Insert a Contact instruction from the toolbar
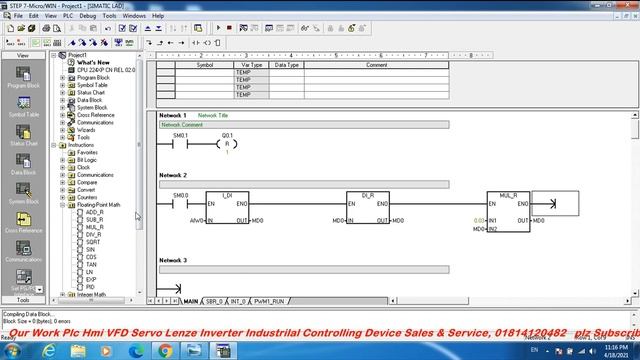 pos(196,42)
